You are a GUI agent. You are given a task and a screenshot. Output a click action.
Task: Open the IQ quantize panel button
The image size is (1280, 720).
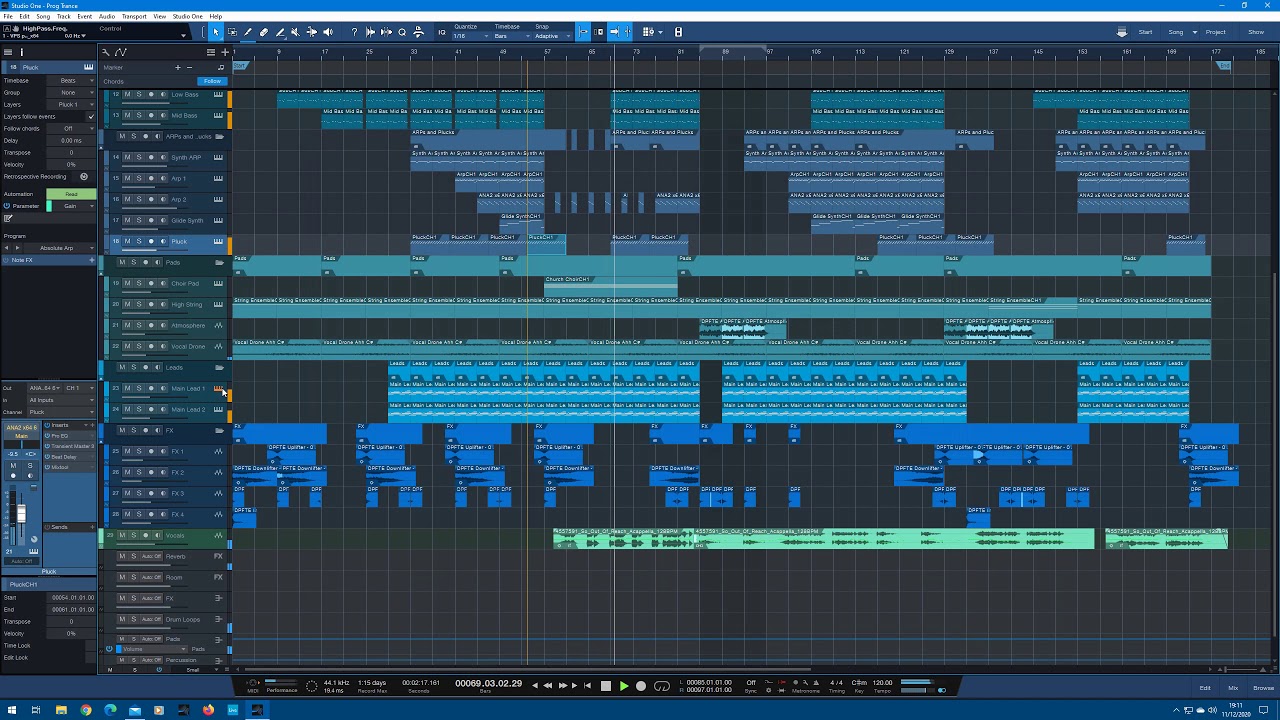[442, 32]
